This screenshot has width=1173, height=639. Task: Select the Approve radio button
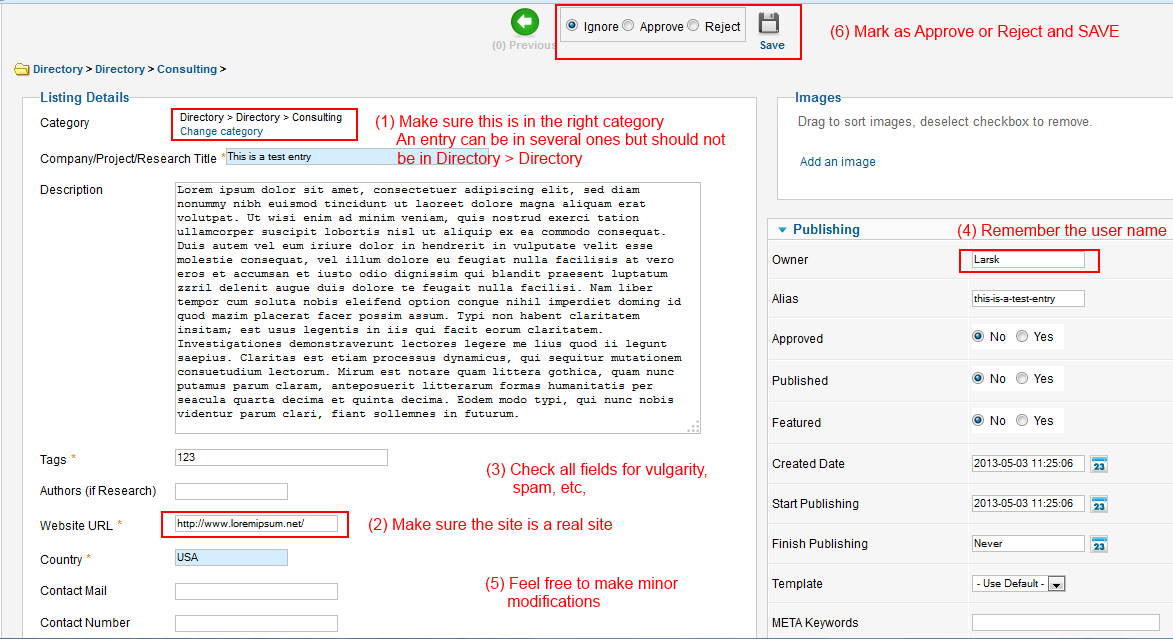tap(628, 26)
